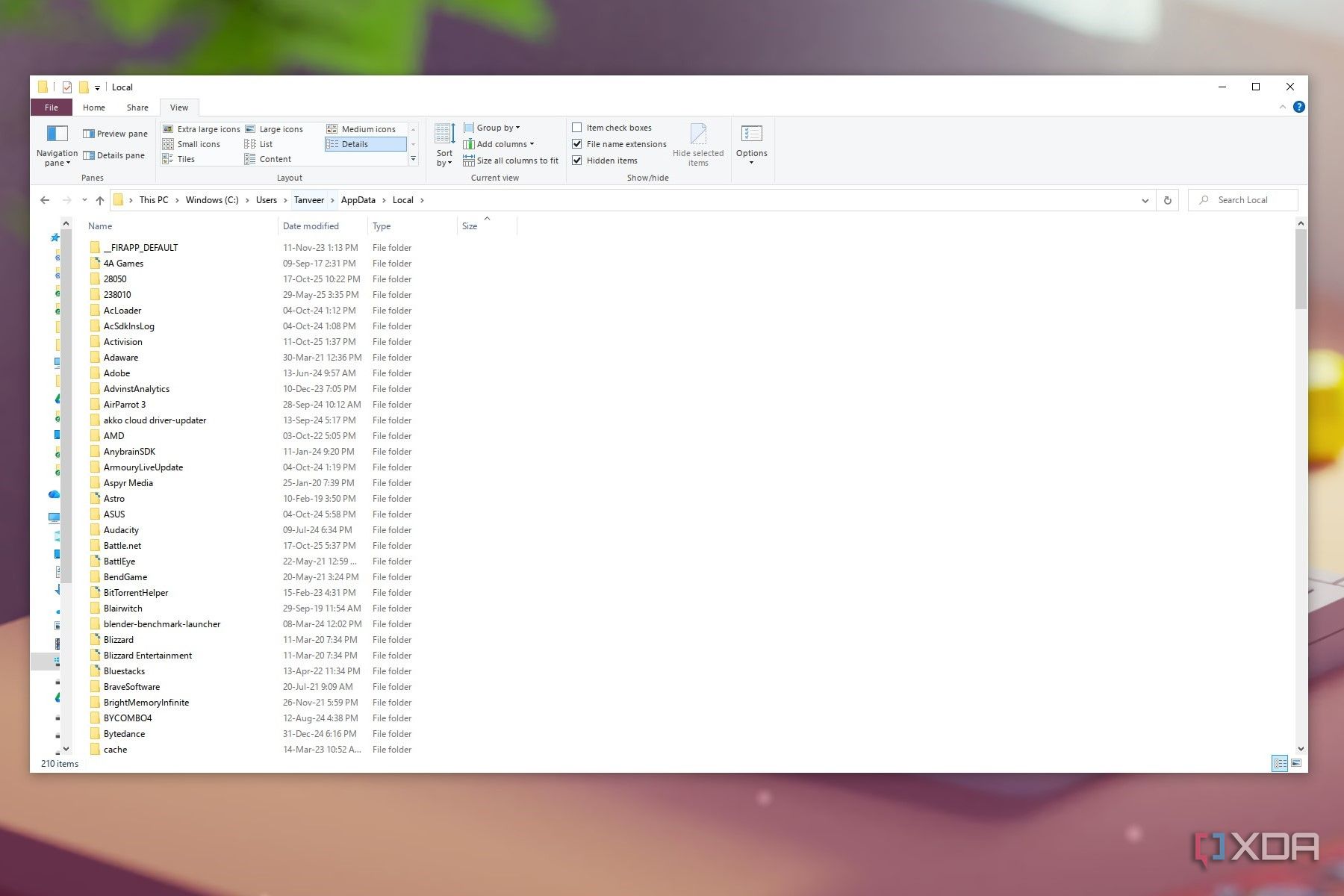Open the ribbon Help button
The height and width of the screenshot is (896, 1344).
1299,107
